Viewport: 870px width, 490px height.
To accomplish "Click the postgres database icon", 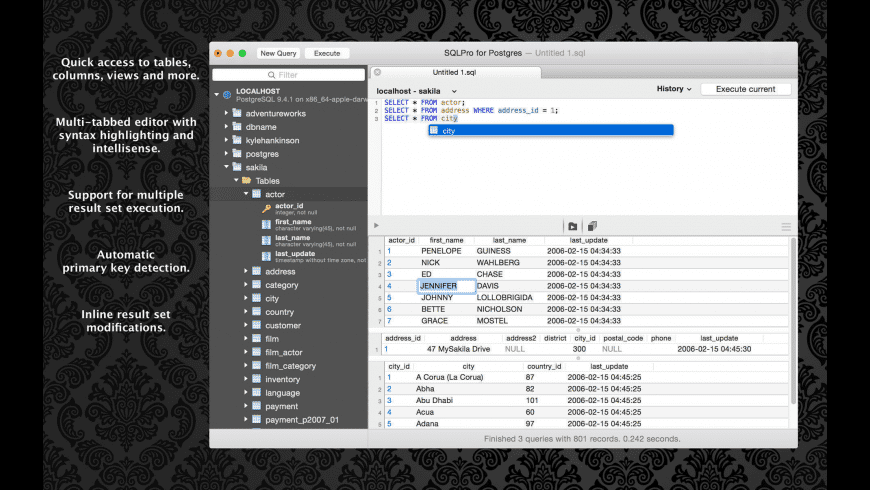I will tap(237, 153).
